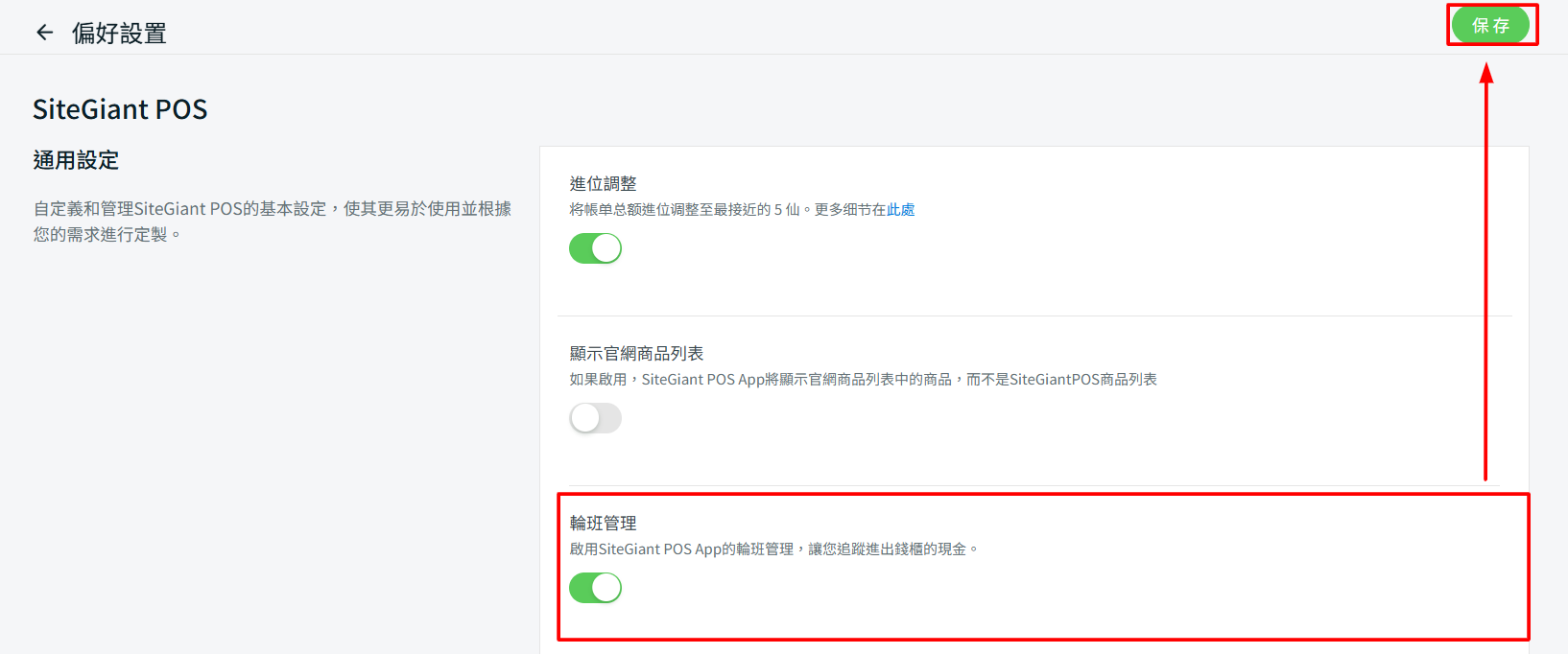Click the 輪班管理 description about tracking cash

point(772,549)
